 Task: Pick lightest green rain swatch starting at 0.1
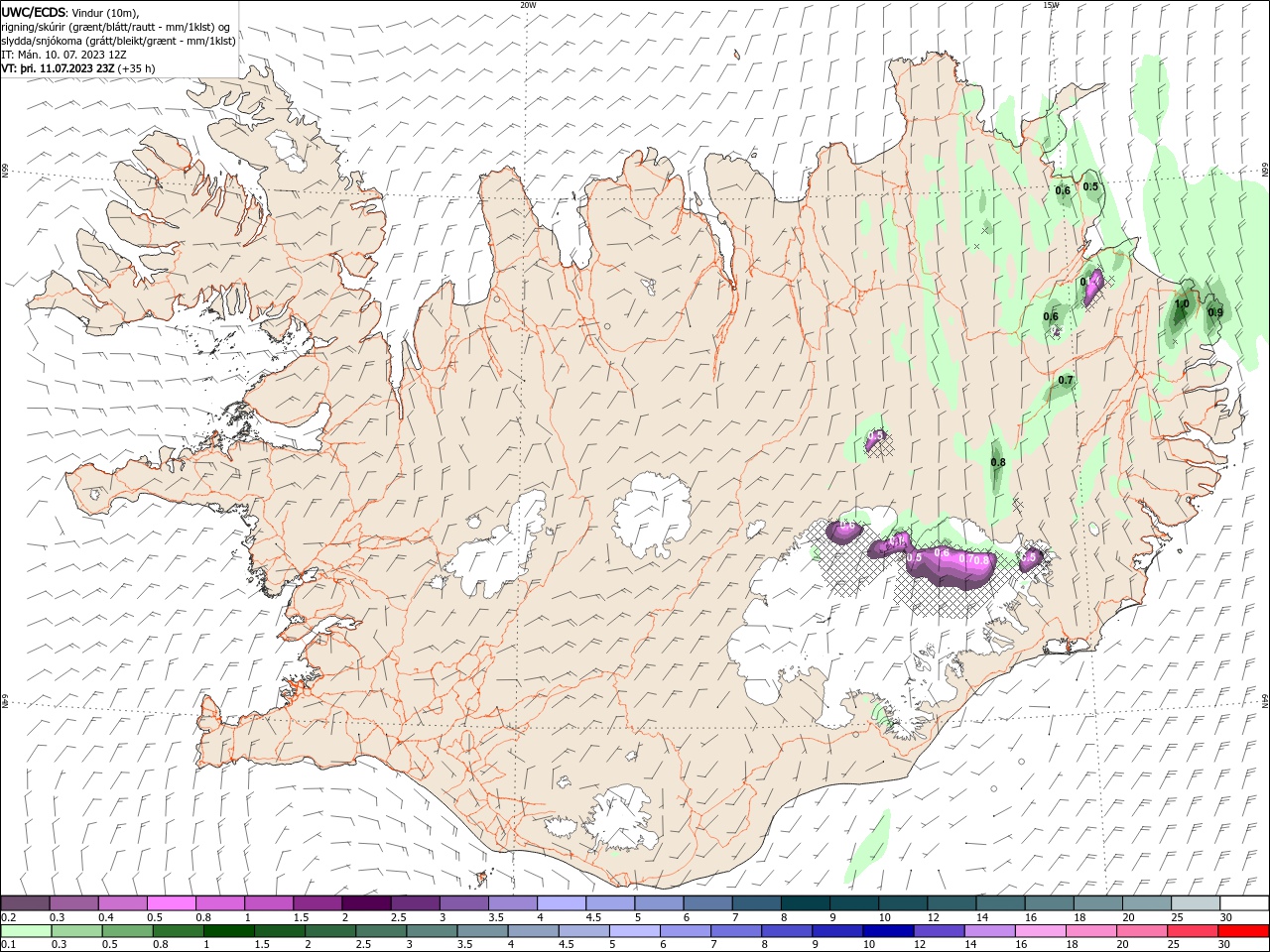click(26, 931)
